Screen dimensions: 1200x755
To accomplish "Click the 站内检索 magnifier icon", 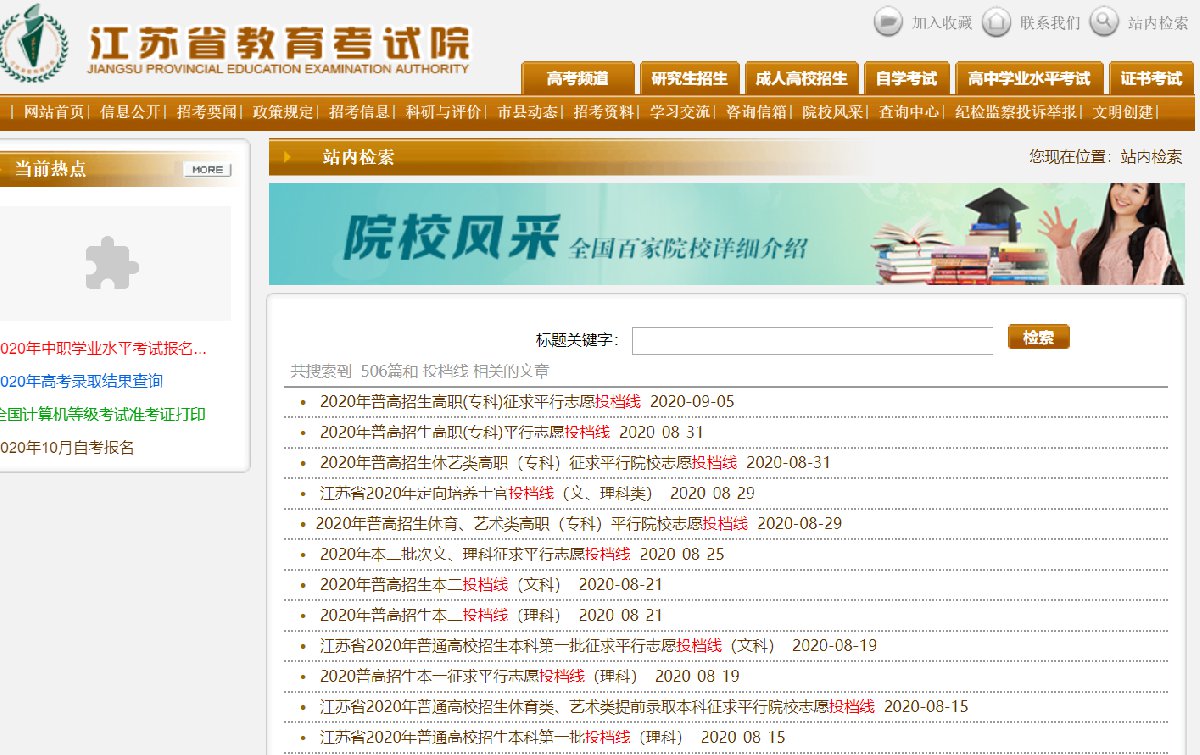I will point(1103,21).
